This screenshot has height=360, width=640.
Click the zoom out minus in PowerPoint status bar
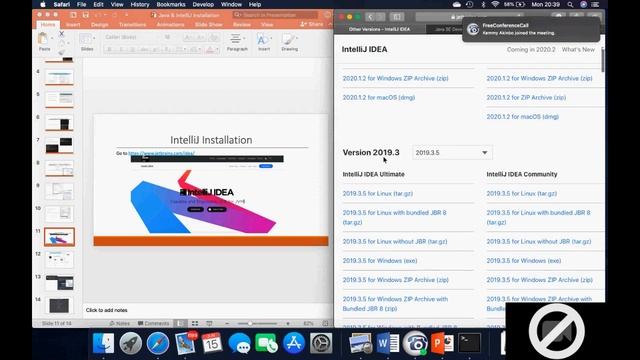pos(227,323)
